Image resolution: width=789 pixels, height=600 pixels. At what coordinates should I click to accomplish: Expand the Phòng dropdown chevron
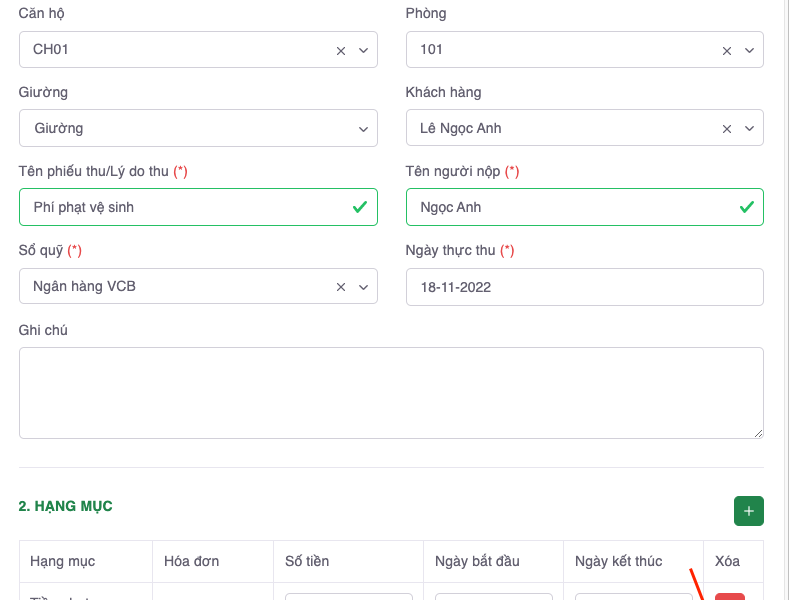749,50
